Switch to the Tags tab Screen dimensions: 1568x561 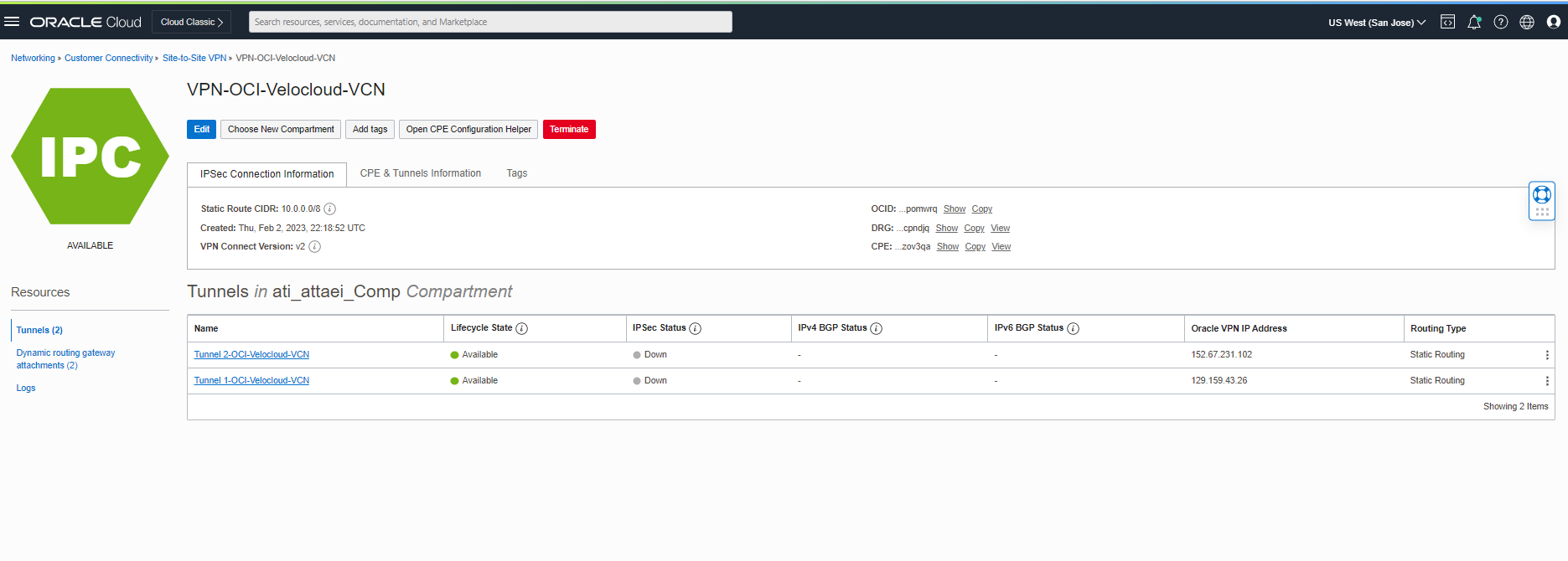[516, 173]
